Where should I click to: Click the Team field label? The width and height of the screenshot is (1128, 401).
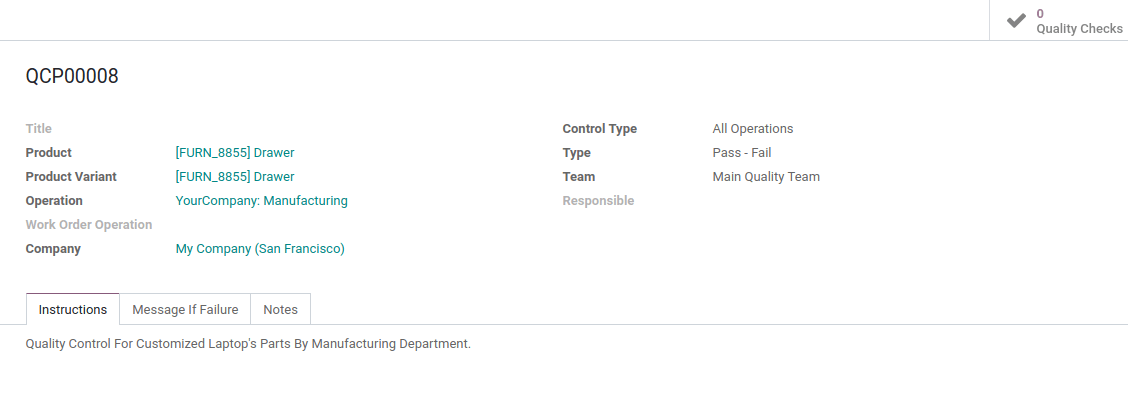[x=579, y=176]
